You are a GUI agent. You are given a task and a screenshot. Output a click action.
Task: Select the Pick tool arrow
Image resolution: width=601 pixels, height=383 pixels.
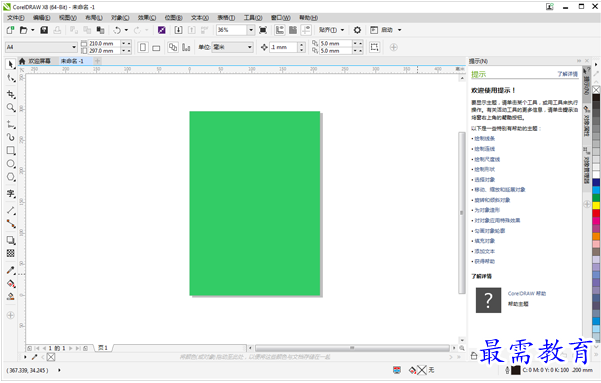tap(11, 64)
